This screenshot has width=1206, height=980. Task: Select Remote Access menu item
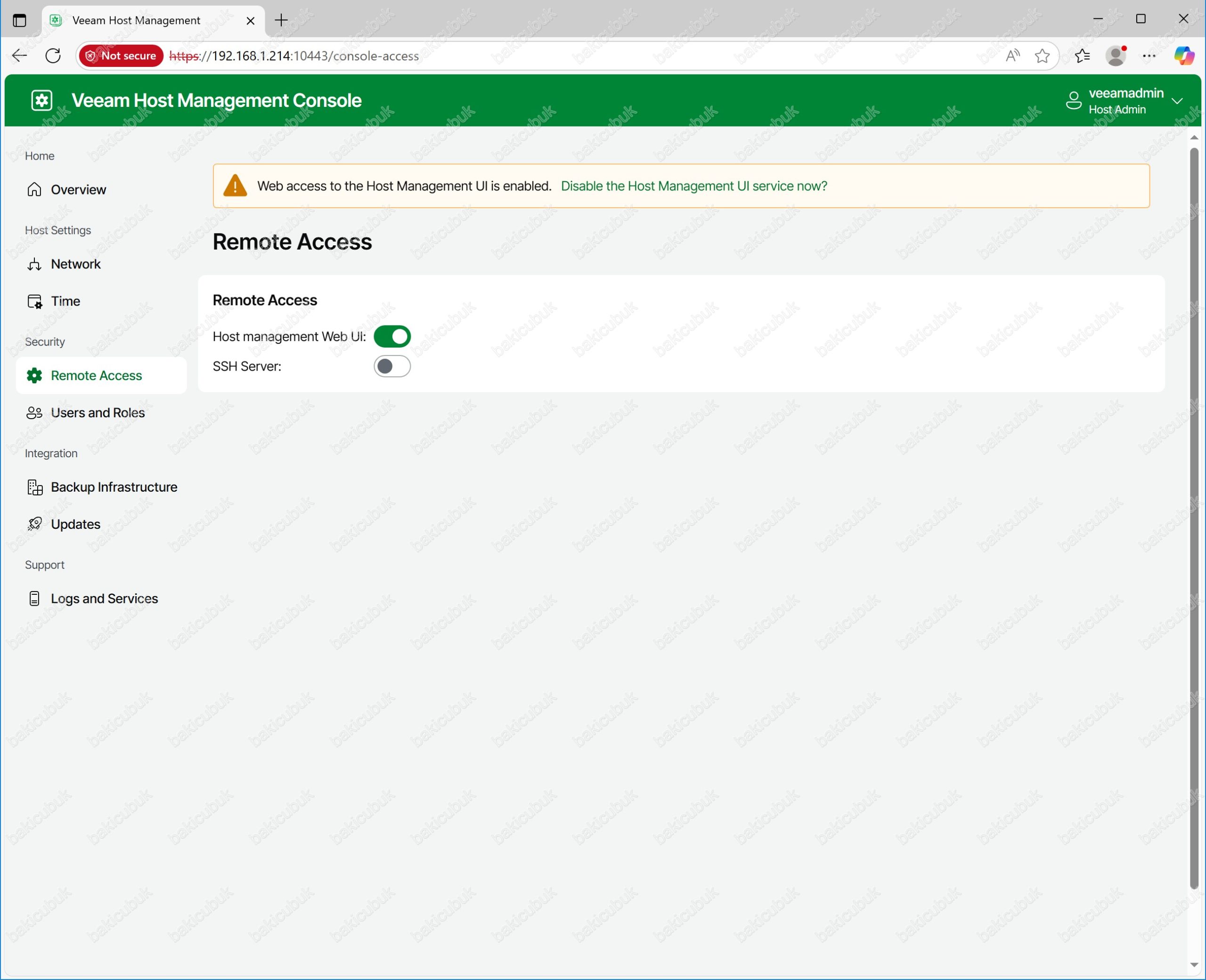point(101,375)
